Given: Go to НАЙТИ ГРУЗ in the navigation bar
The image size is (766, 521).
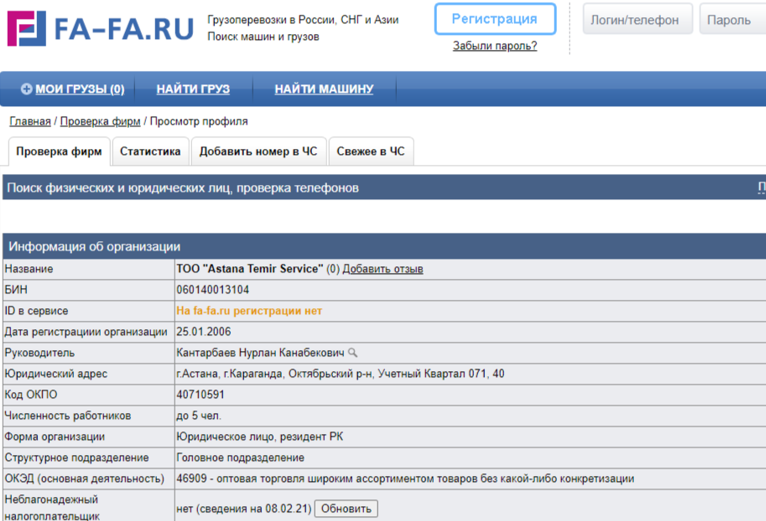Looking at the screenshot, I should (x=193, y=89).
